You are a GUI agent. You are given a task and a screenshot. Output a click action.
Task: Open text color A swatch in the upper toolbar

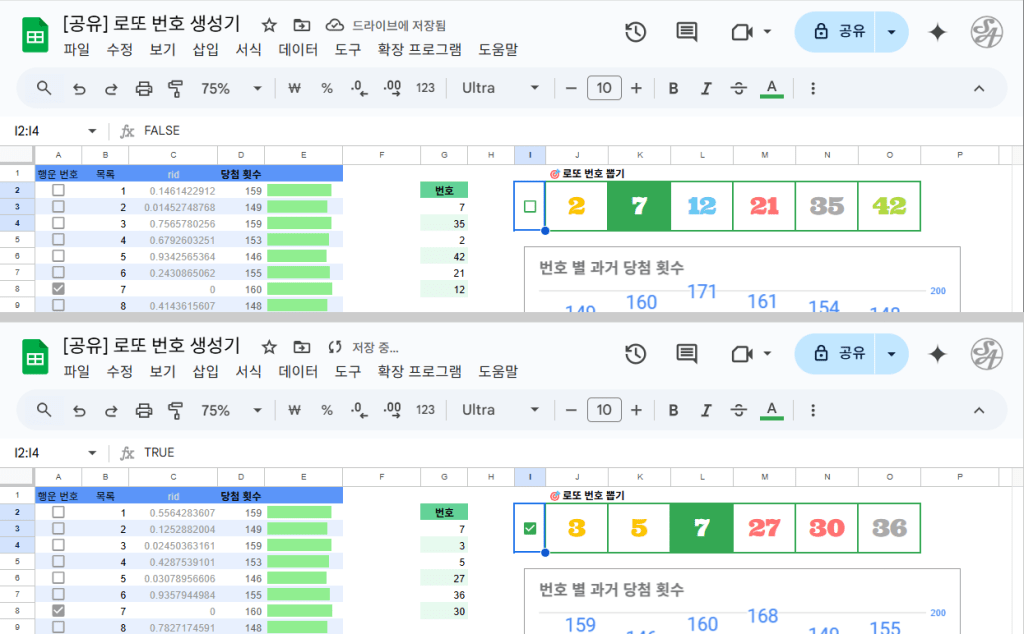click(771, 88)
